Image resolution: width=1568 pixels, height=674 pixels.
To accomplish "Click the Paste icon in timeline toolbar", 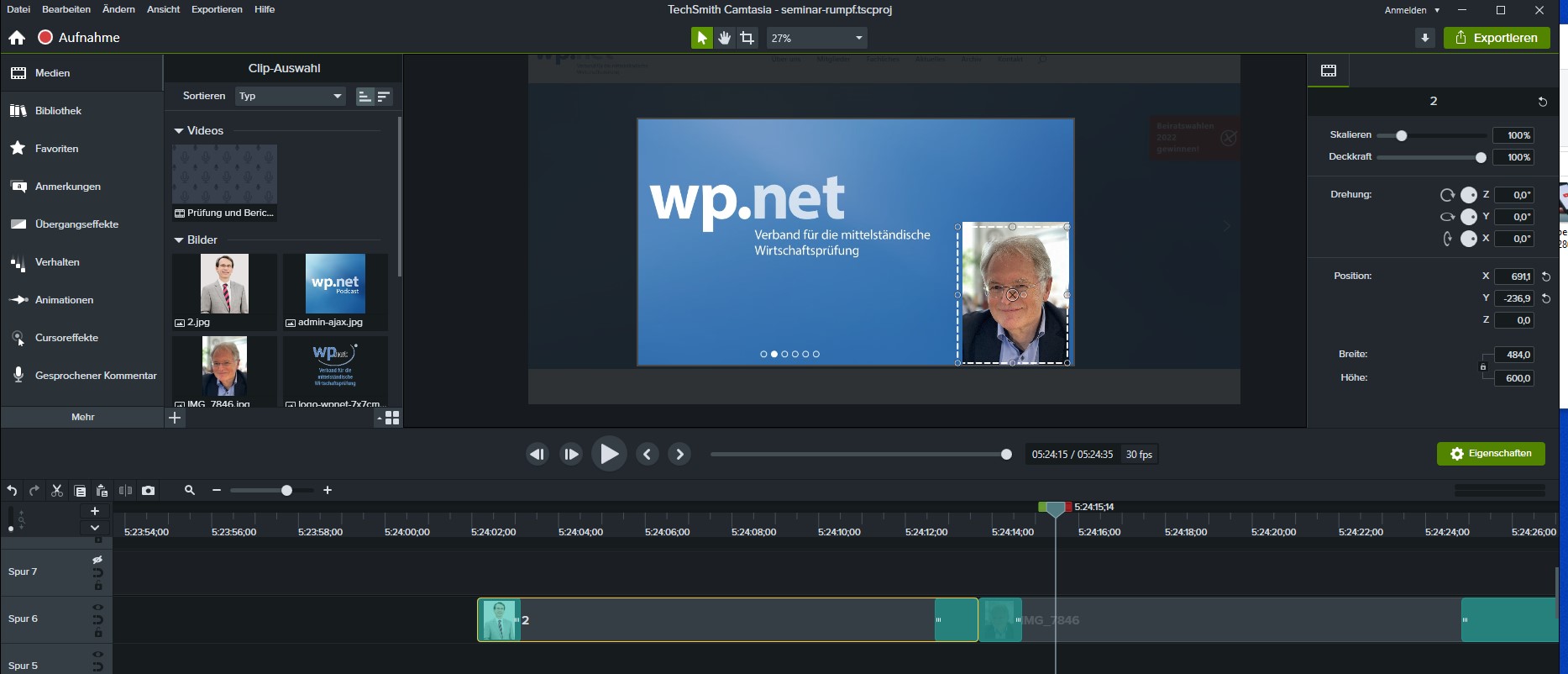I will (102, 491).
